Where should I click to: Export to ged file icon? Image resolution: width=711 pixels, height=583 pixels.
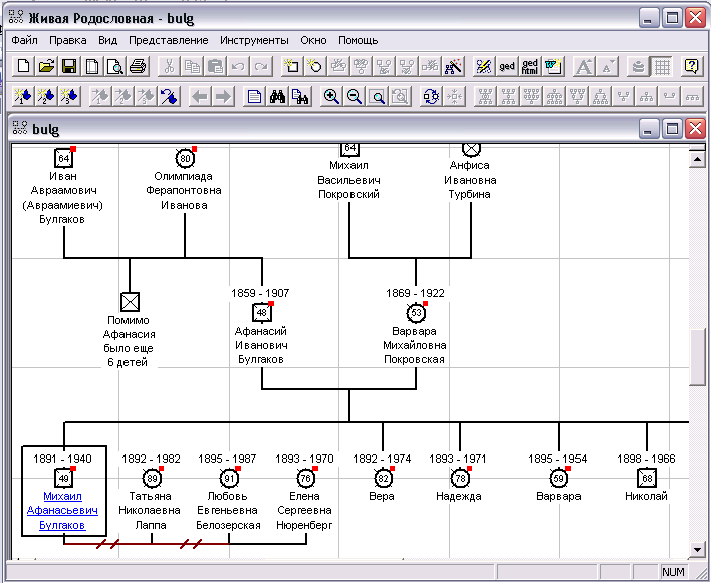(x=506, y=67)
